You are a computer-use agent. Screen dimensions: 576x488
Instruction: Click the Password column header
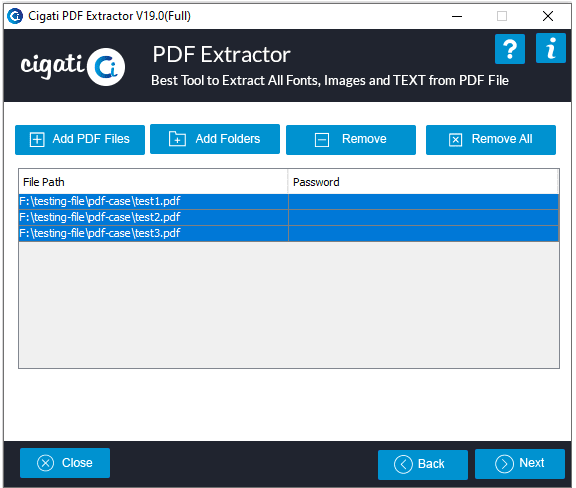tap(423, 182)
